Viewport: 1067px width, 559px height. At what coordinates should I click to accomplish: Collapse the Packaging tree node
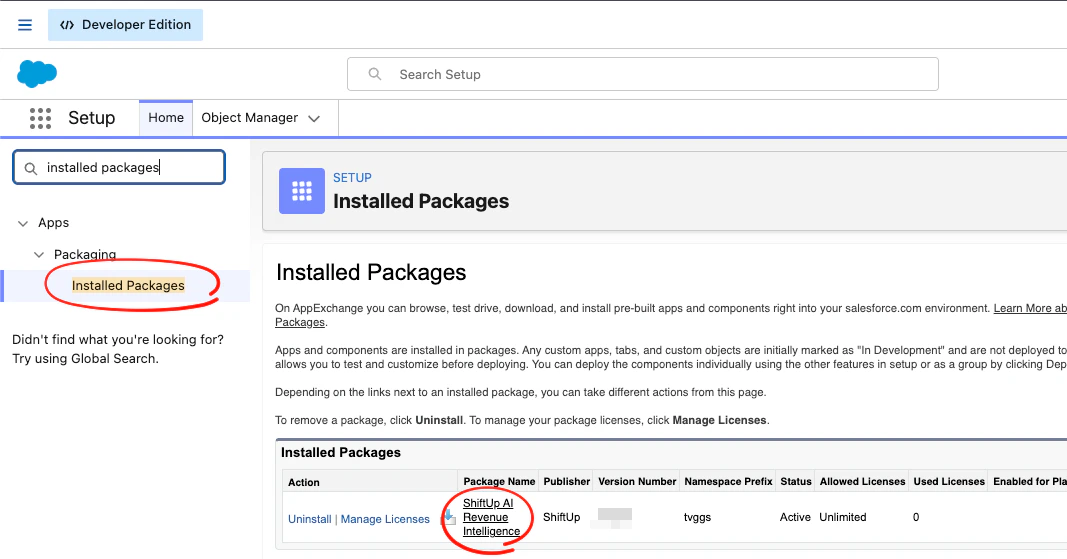39,255
